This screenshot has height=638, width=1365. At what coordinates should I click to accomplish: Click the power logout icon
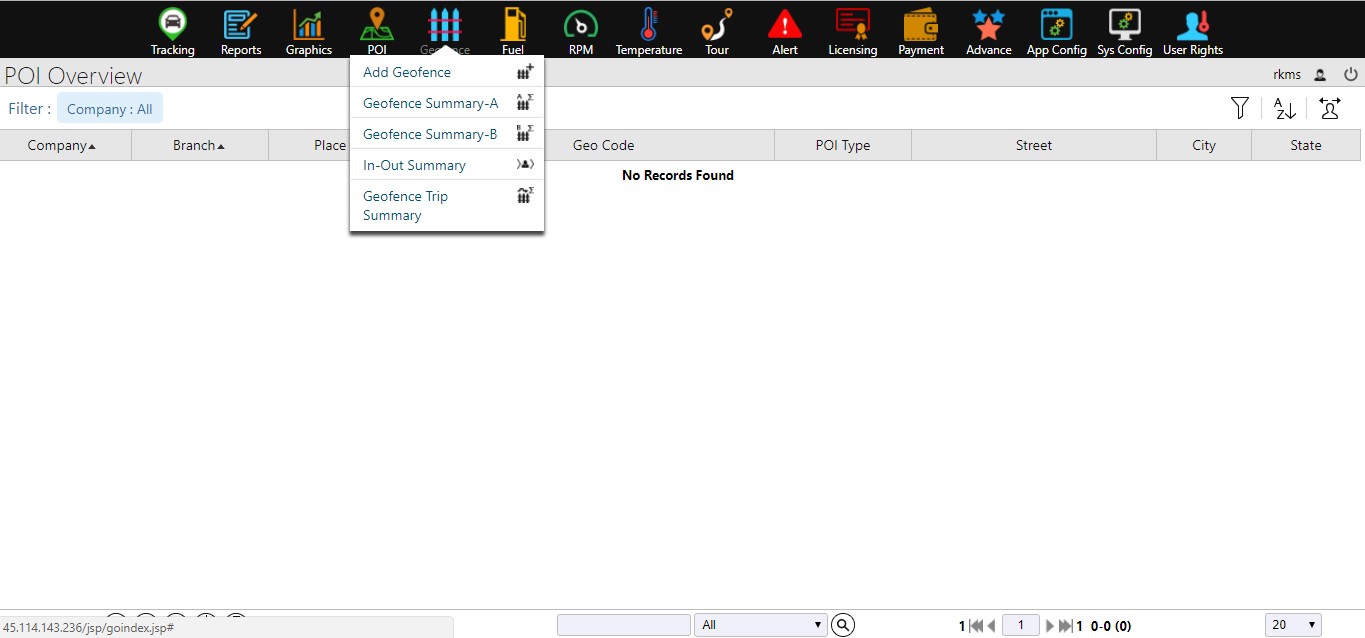coord(1350,74)
